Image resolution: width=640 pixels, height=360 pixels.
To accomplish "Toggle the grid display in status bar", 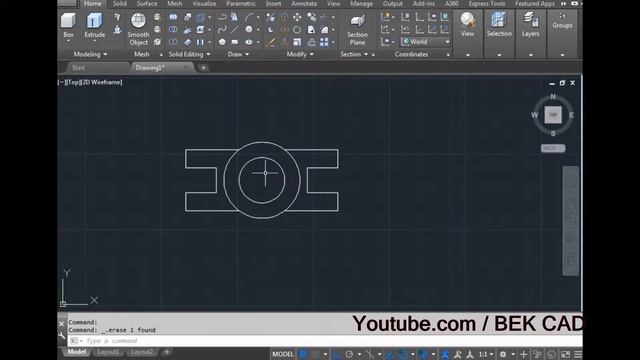I will [x=303, y=354].
